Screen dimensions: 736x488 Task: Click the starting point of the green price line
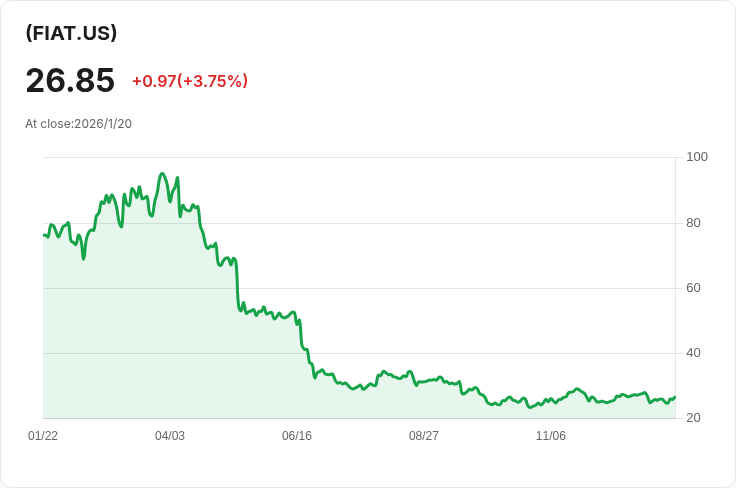pos(44,235)
